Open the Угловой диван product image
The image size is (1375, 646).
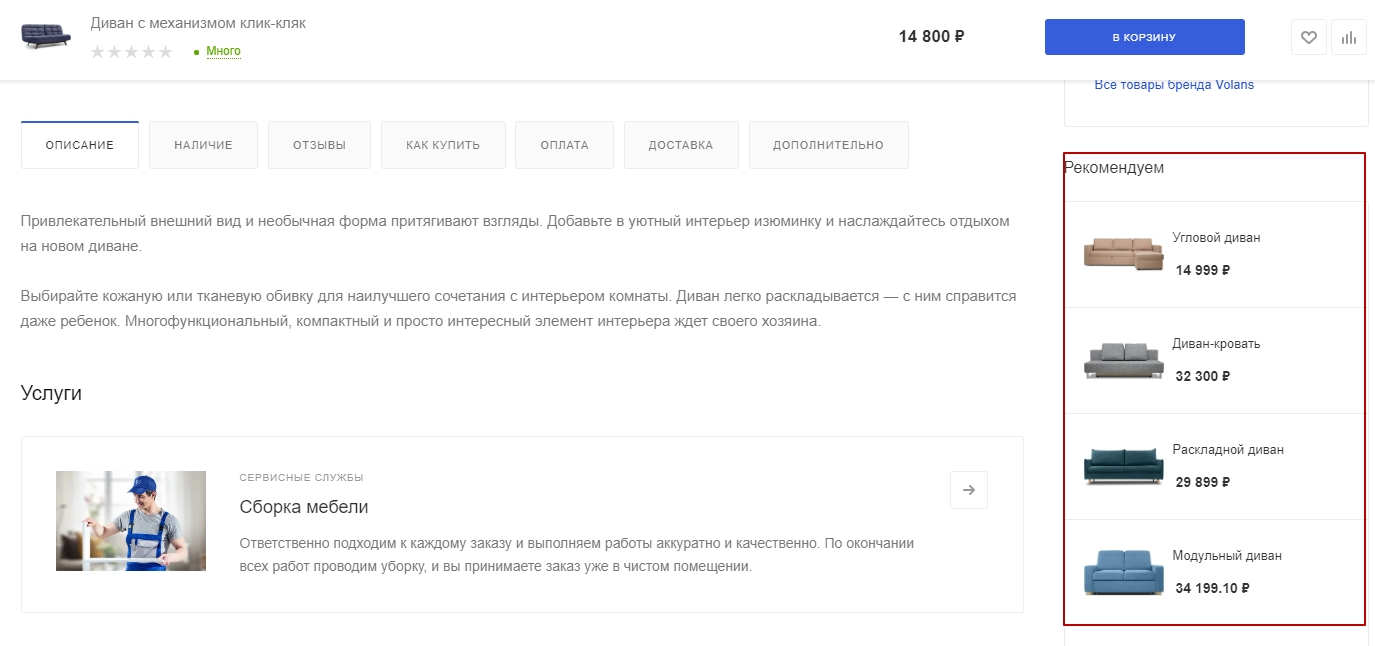click(1124, 254)
